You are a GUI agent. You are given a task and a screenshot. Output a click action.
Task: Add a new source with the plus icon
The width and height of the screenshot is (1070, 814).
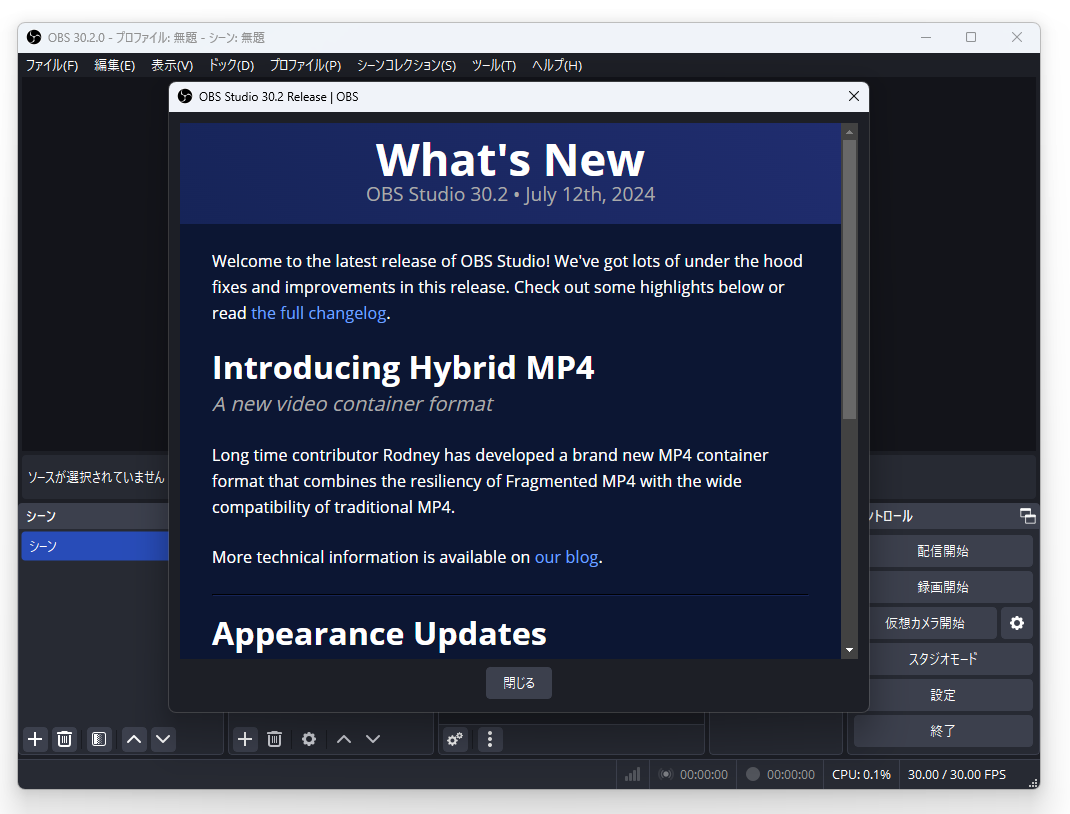tap(244, 739)
